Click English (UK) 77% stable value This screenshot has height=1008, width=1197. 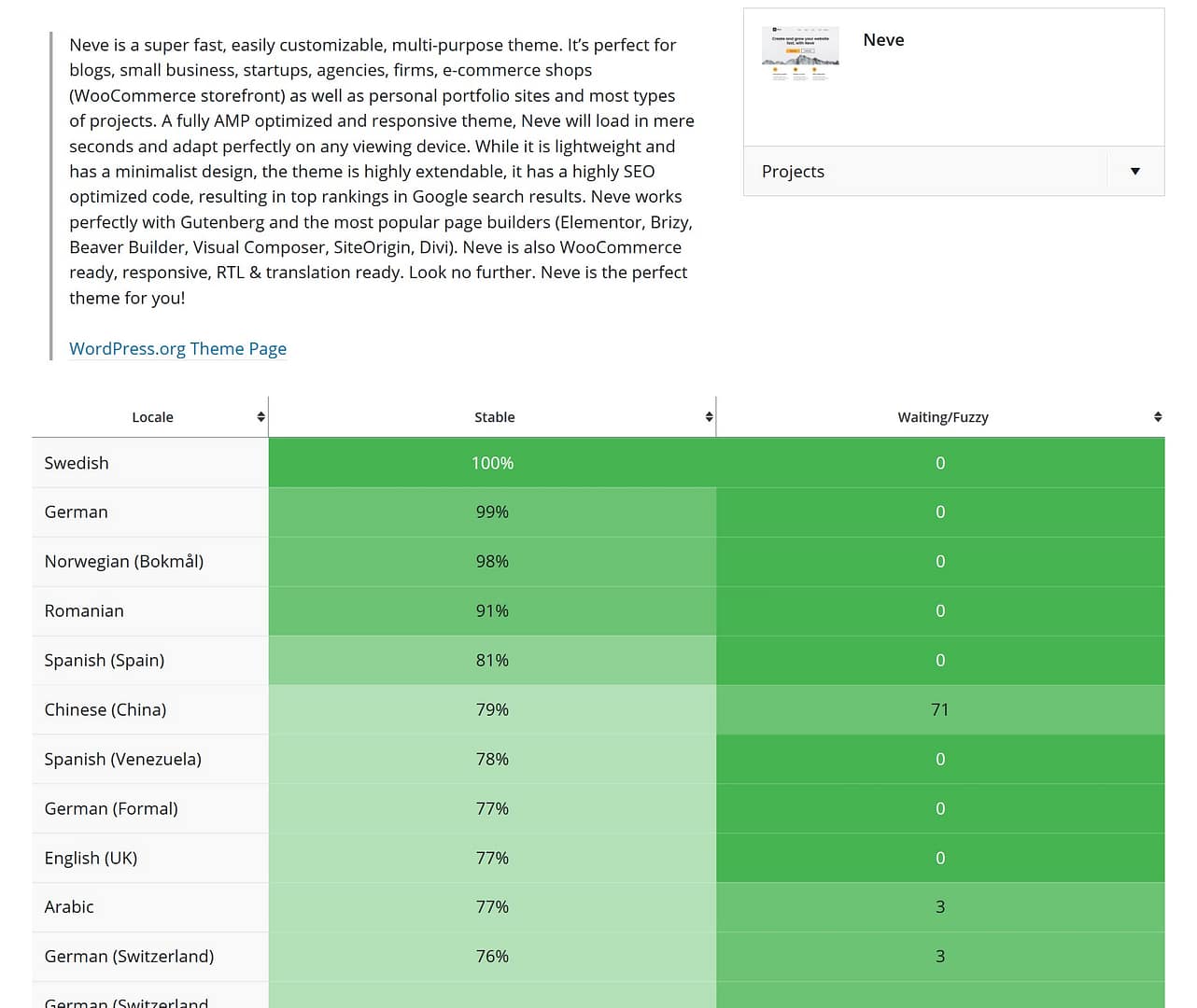492,858
